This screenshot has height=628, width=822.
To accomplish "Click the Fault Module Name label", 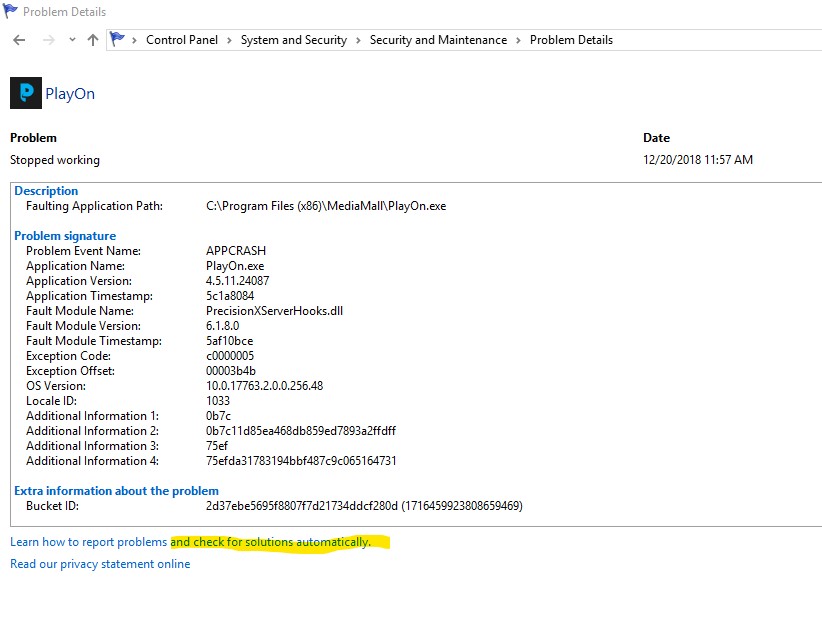I will tap(80, 311).
